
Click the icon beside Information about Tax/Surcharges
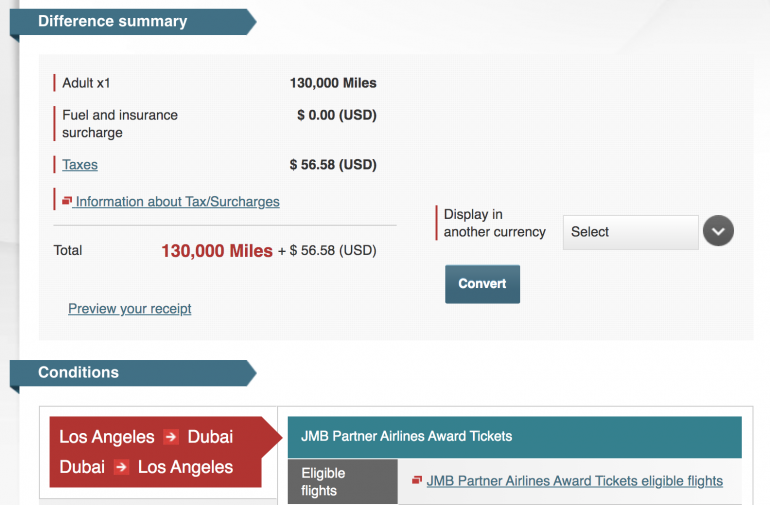point(67,201)
